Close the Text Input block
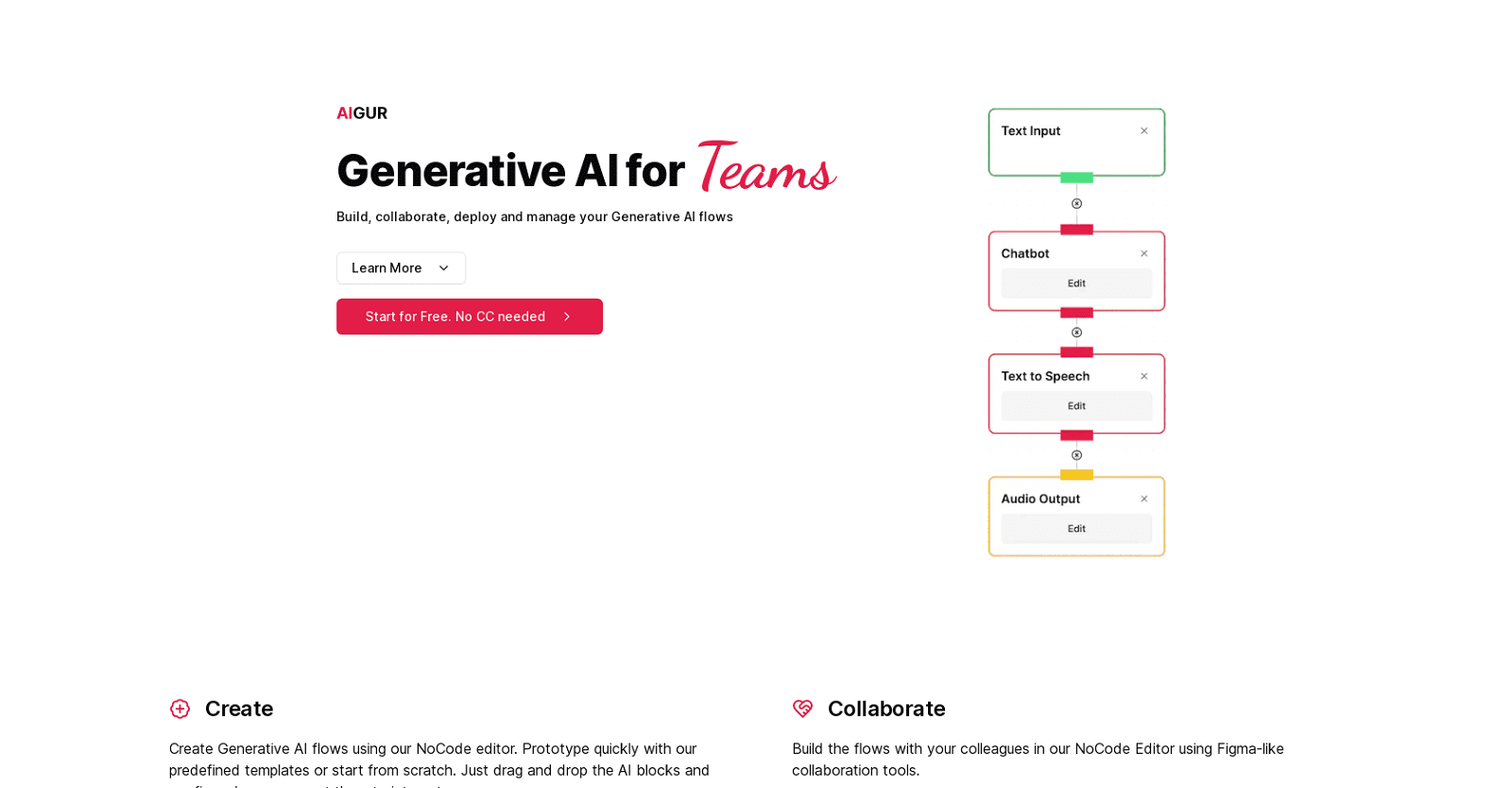This screenshot has width=1512, height=788. [1143, 131]
